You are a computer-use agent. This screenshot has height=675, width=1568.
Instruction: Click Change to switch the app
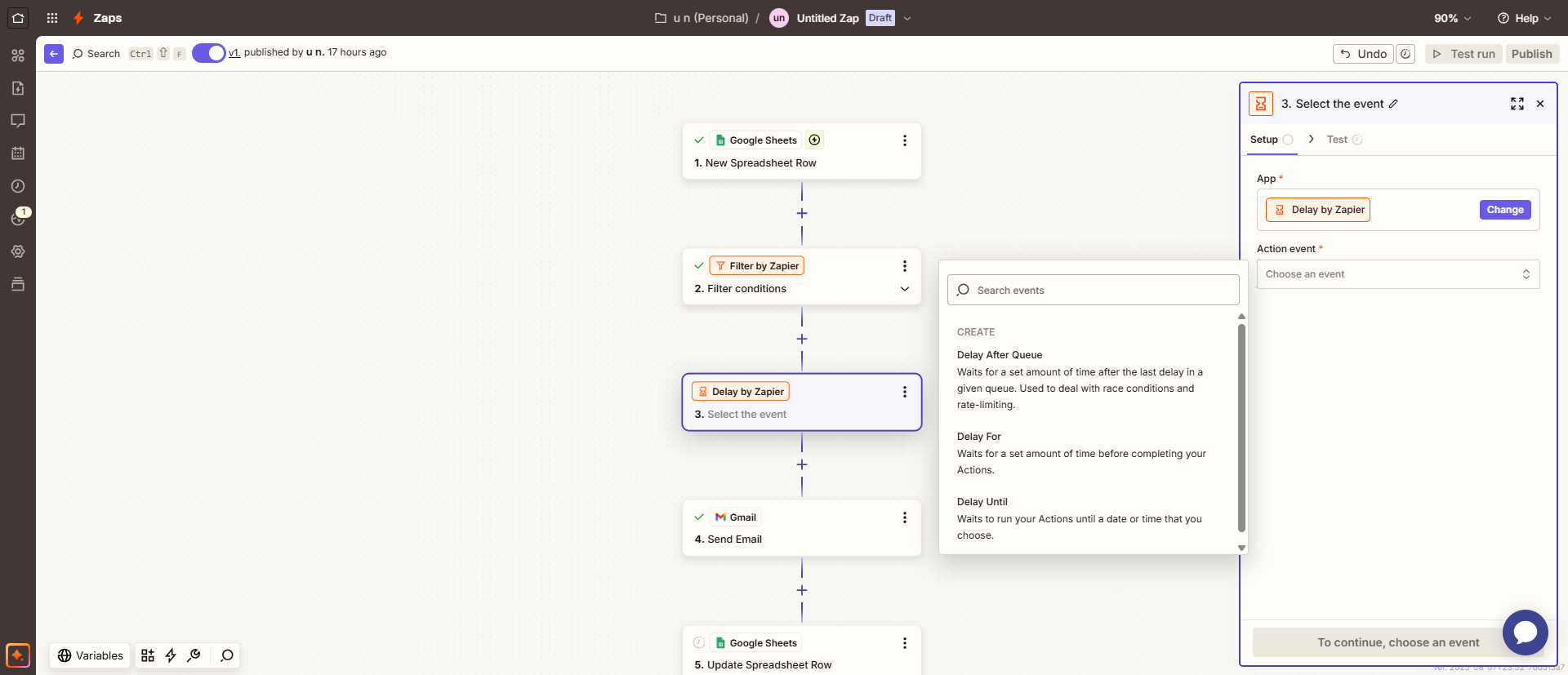(1505, 210)
